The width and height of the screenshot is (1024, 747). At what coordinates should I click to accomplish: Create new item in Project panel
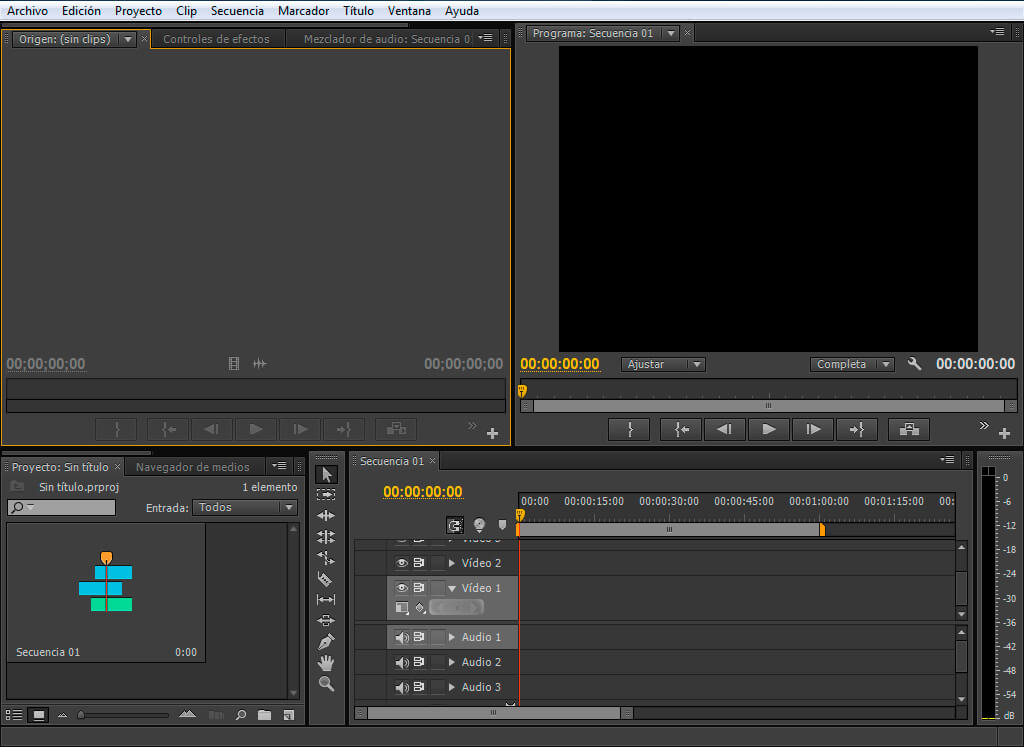click(289, 715)
